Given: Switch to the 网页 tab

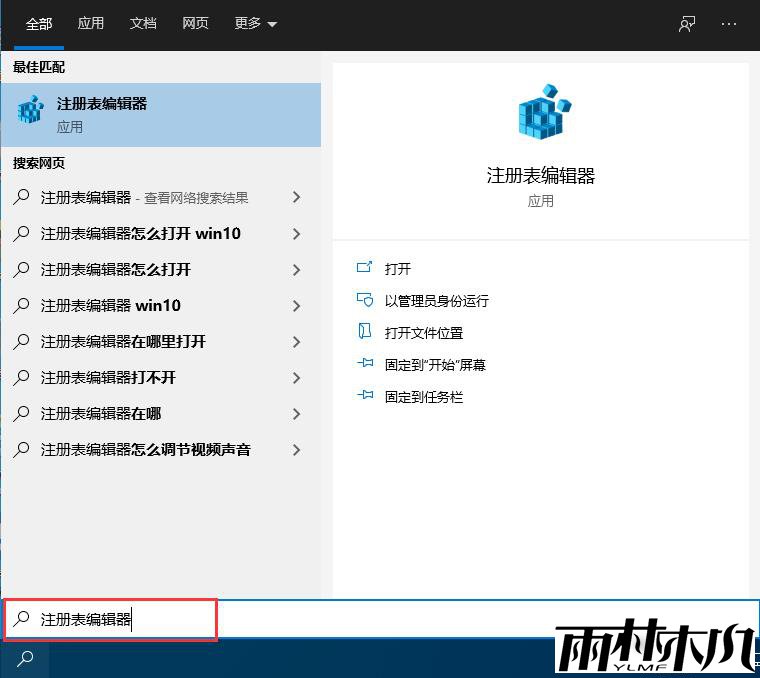Looking at the screenshot, I should [195, 23].
